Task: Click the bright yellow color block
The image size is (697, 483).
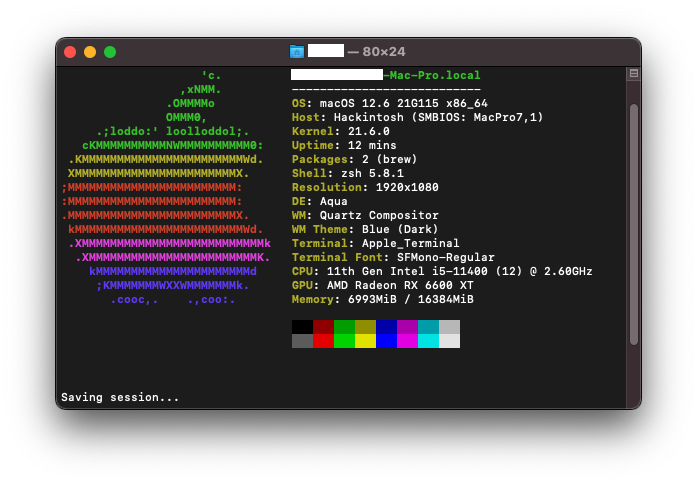Action: (365, 341)
